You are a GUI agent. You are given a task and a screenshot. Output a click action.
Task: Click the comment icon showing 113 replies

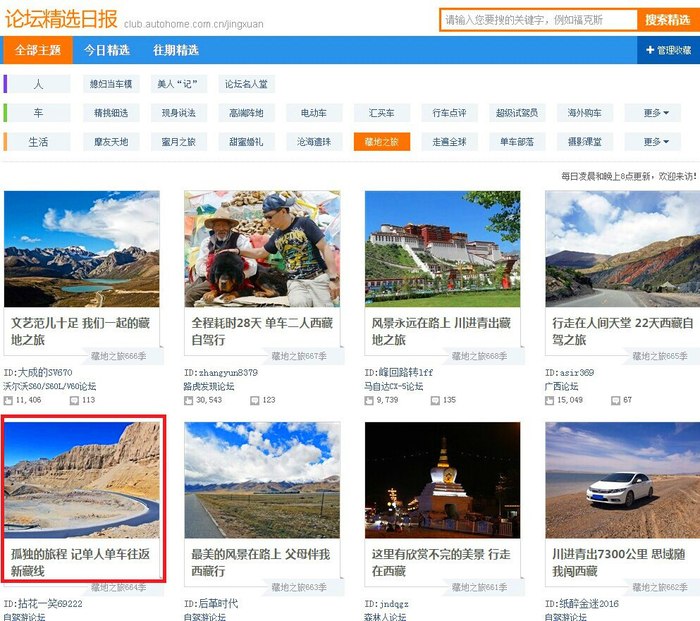(74, 400)
